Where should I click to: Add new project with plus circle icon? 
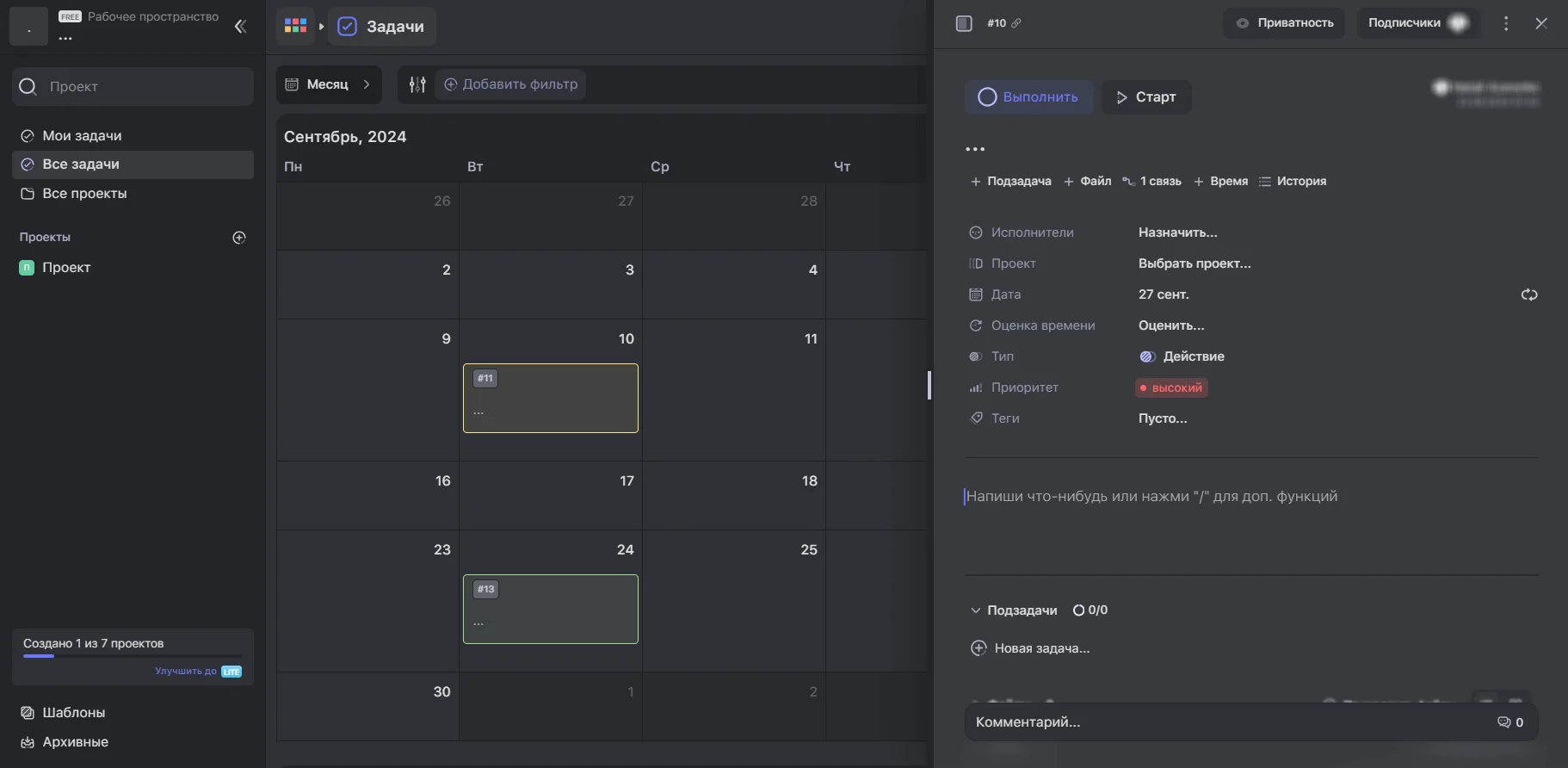239,238
